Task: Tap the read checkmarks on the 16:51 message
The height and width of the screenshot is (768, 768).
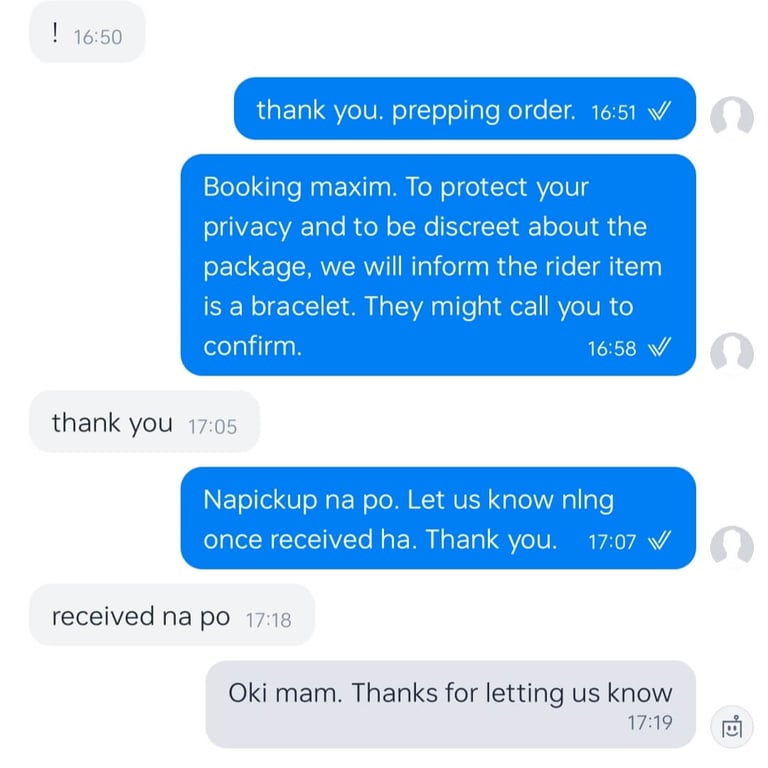Action: click(659, 112)
